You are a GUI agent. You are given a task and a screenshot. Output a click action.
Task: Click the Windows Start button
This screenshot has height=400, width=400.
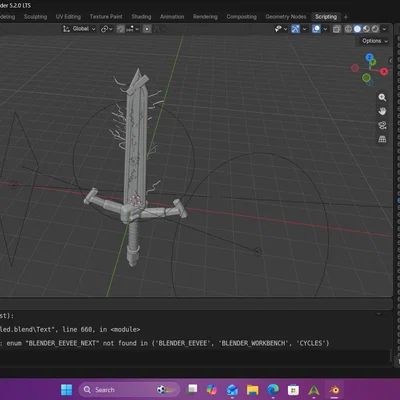pyautogui.click(x=66, y=390)
